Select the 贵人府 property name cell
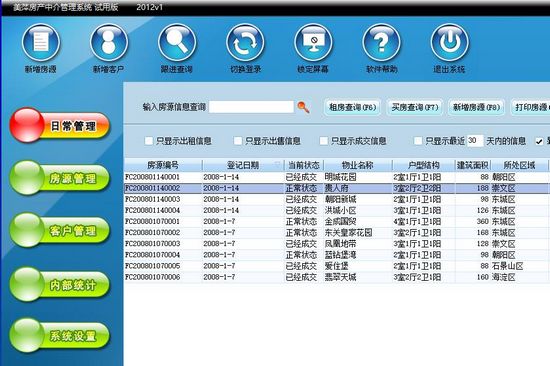550x366 pixels. [x=357, y=188]
